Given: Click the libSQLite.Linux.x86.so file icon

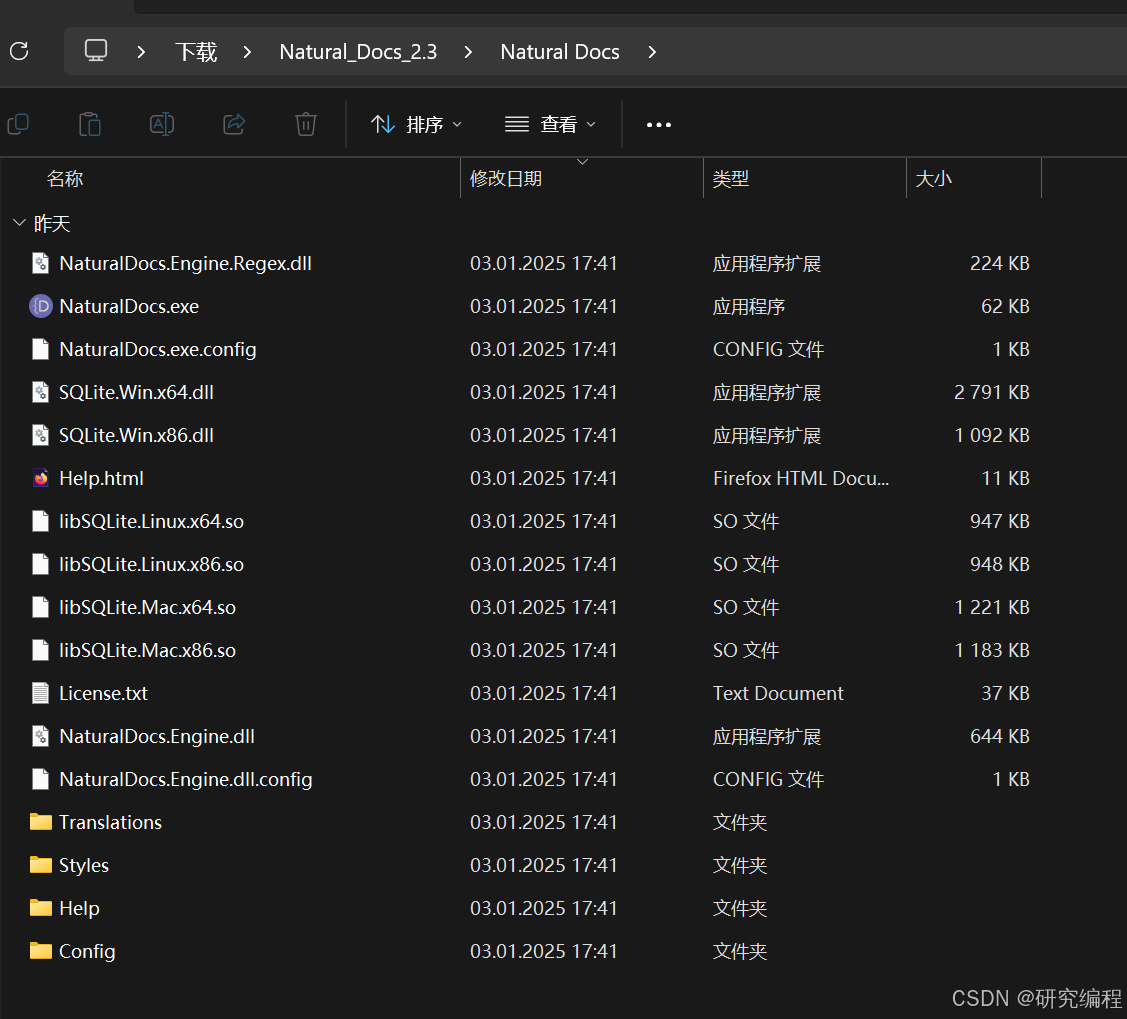Looking at the screenshot, I should tap(41, 564).
